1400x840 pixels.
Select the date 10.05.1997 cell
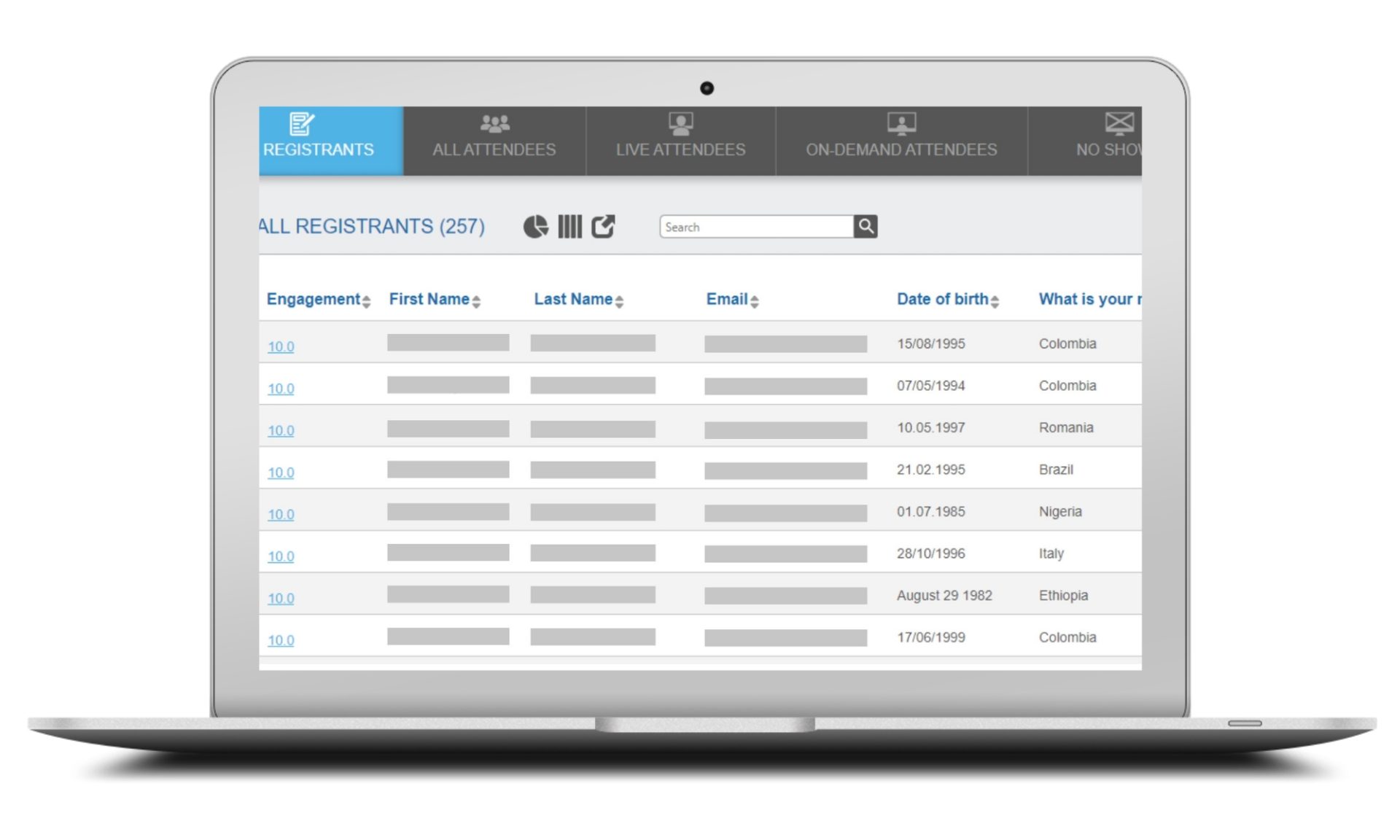point(930,427)
